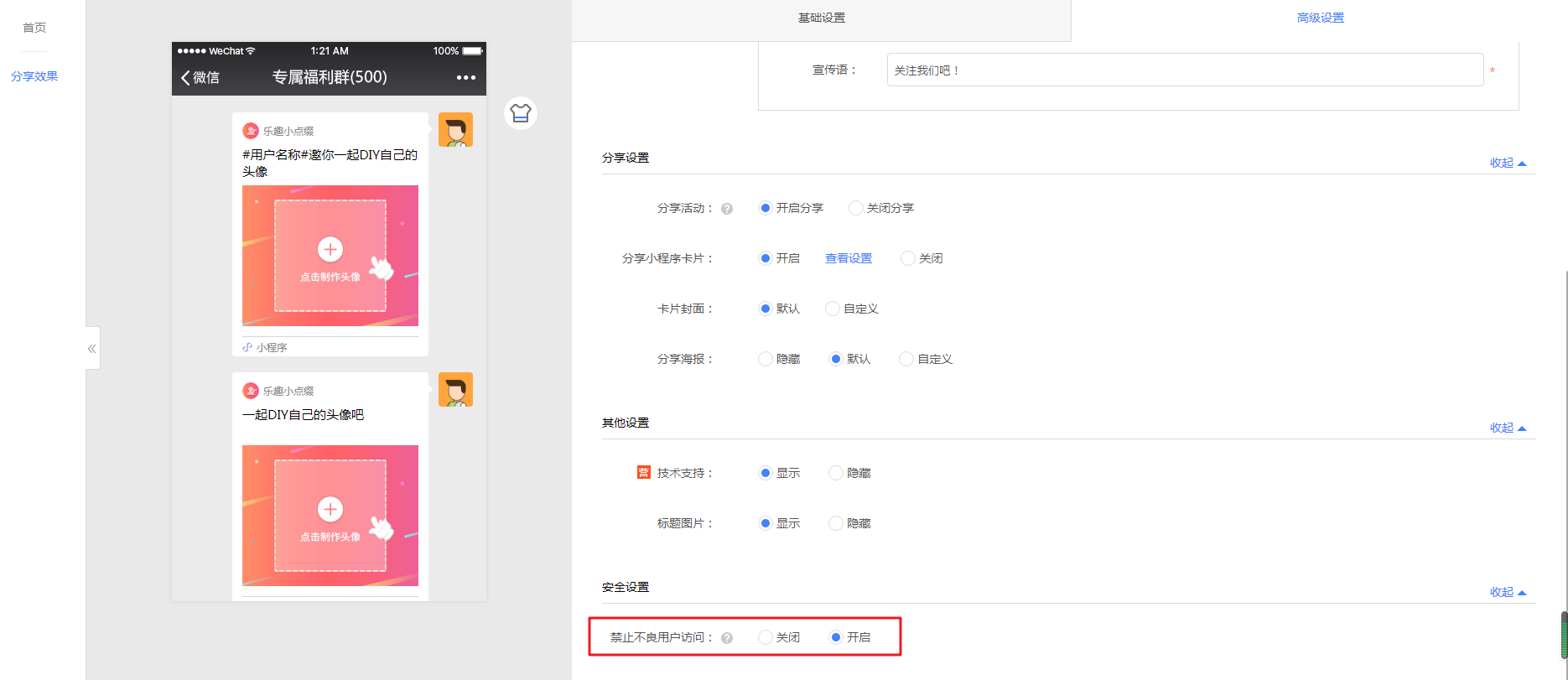Click the 小程序 link icon under first card
The height and width of the screenshot is (680, 1568).
(247, 347)
